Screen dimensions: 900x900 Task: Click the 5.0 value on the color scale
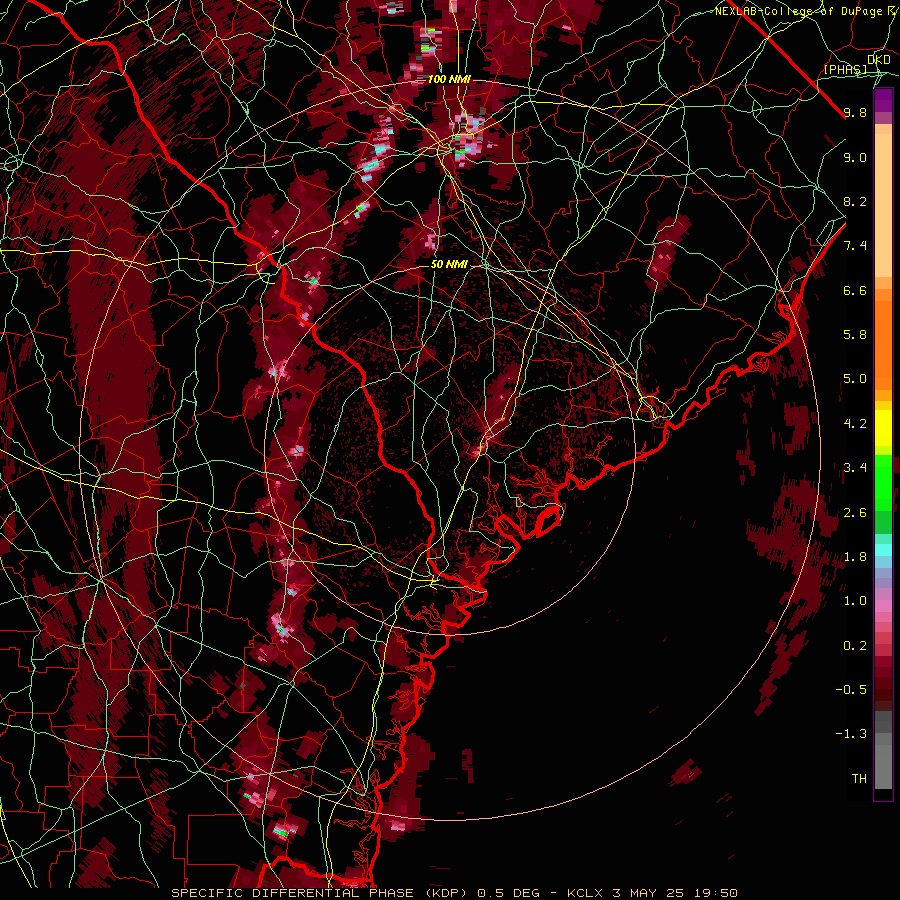click(x=855, y=379)
